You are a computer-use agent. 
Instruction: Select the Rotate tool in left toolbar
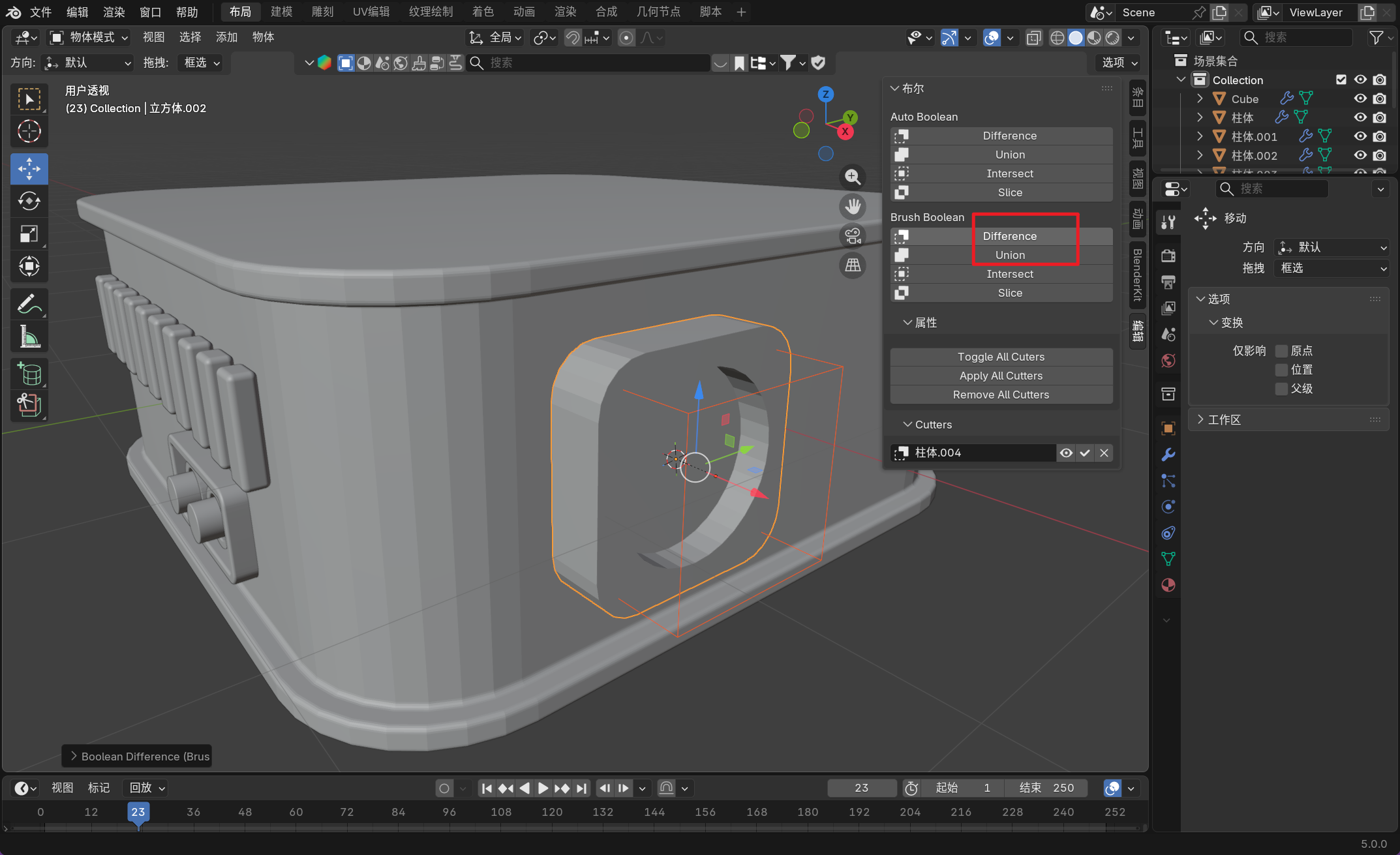pos(29,201)
